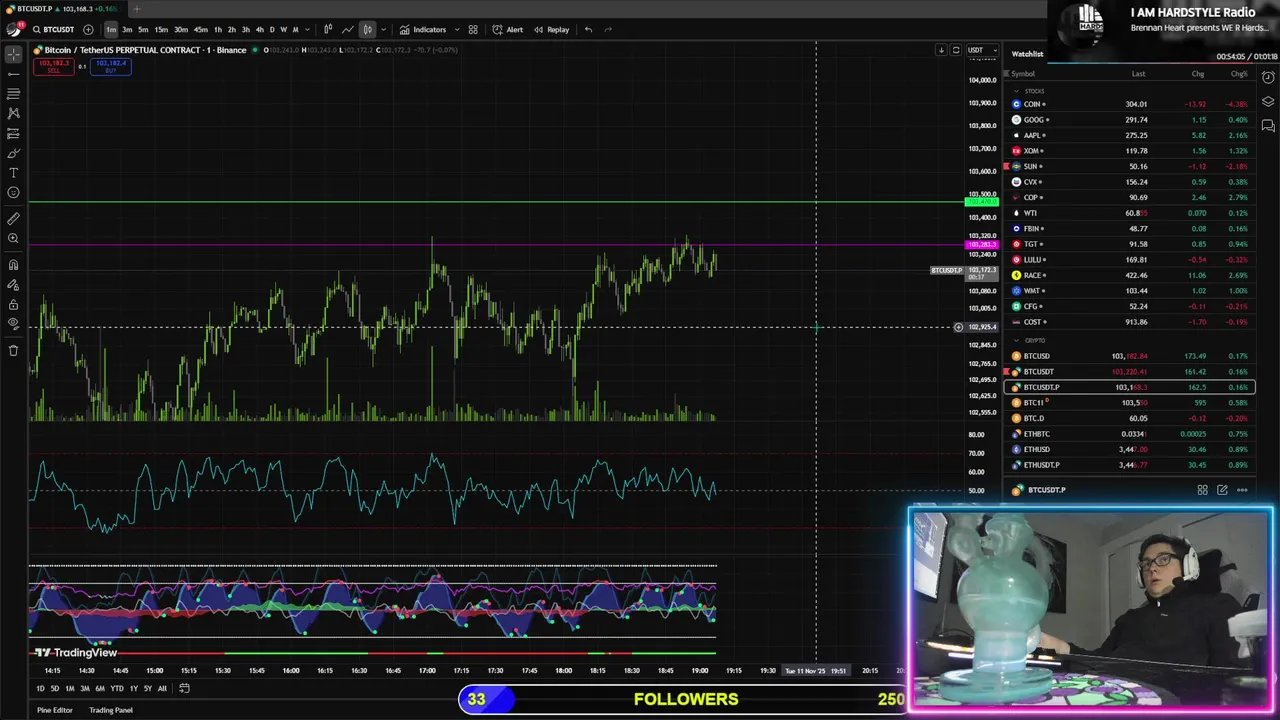Open the BTCUSDT symbol search
1280x720 pixels.
click(53, 29)
